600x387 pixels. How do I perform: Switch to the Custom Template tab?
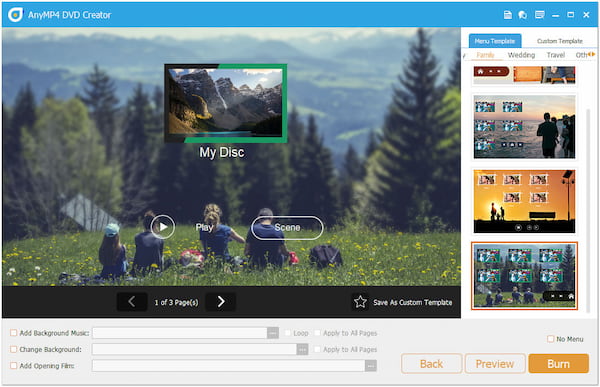[x=559, y=41]
